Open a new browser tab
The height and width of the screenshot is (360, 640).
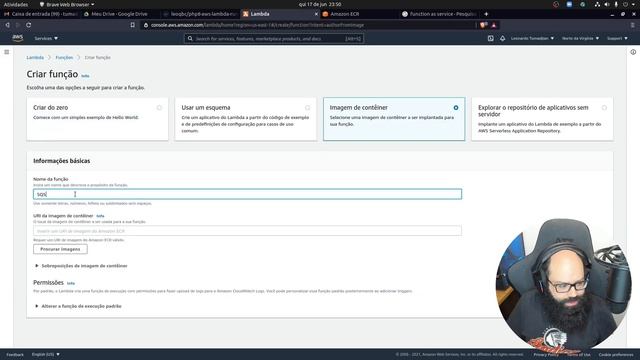point(486,14)
